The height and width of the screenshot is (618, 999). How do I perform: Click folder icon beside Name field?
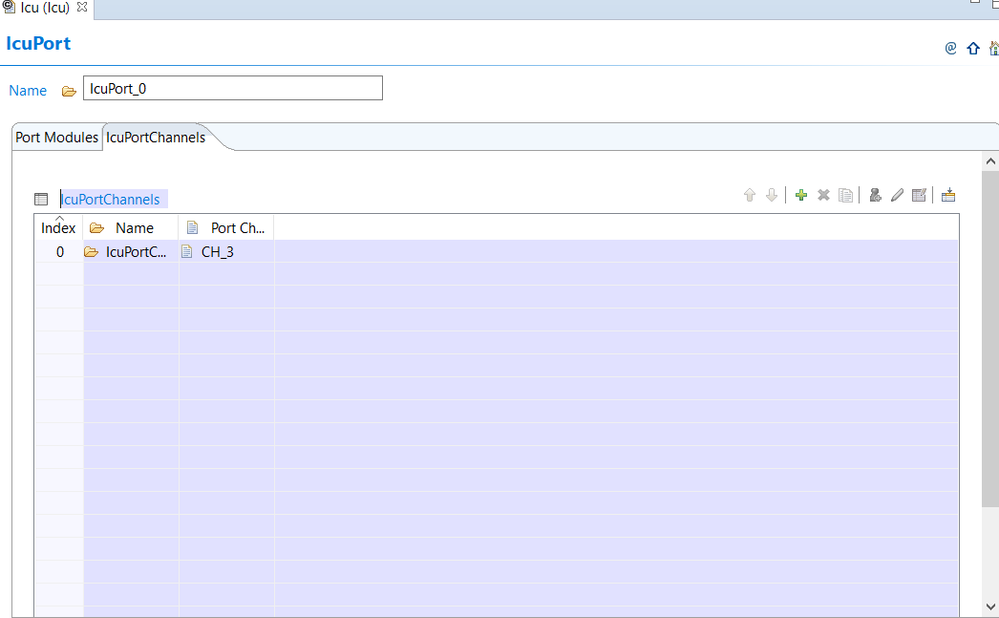click(x=69, y=92)
